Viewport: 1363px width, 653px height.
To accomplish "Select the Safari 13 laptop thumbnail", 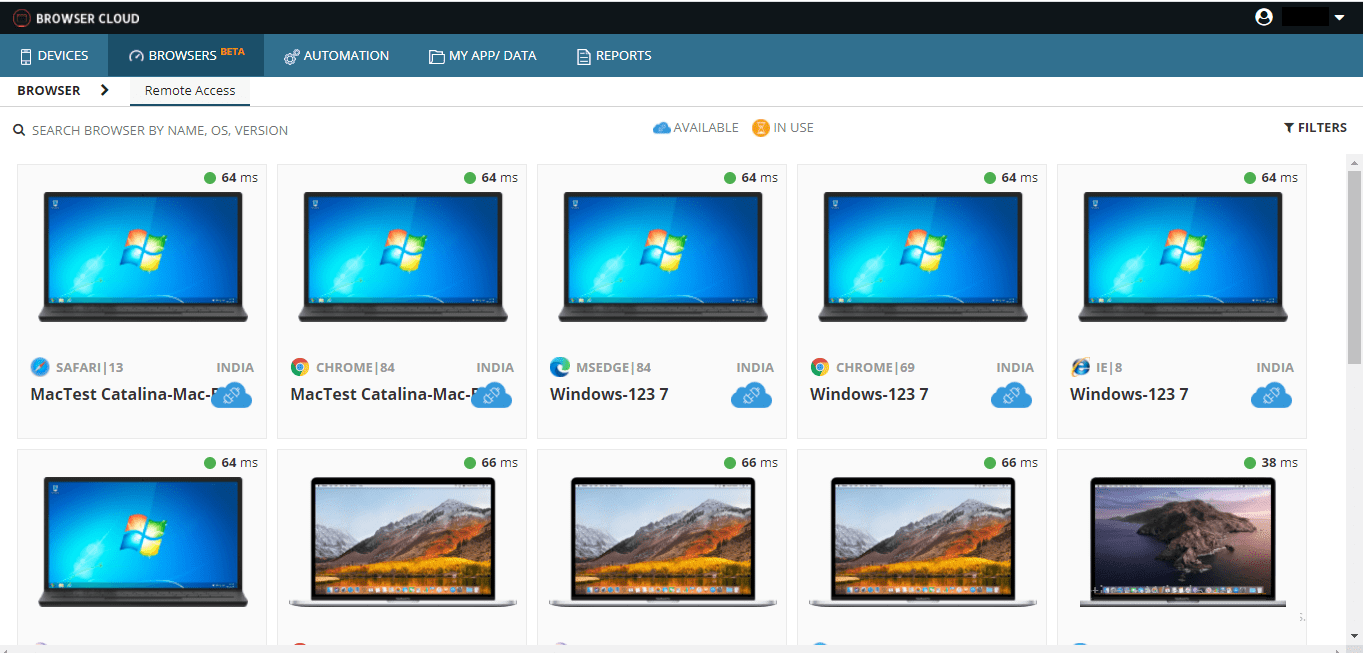I will pos(143,257).
